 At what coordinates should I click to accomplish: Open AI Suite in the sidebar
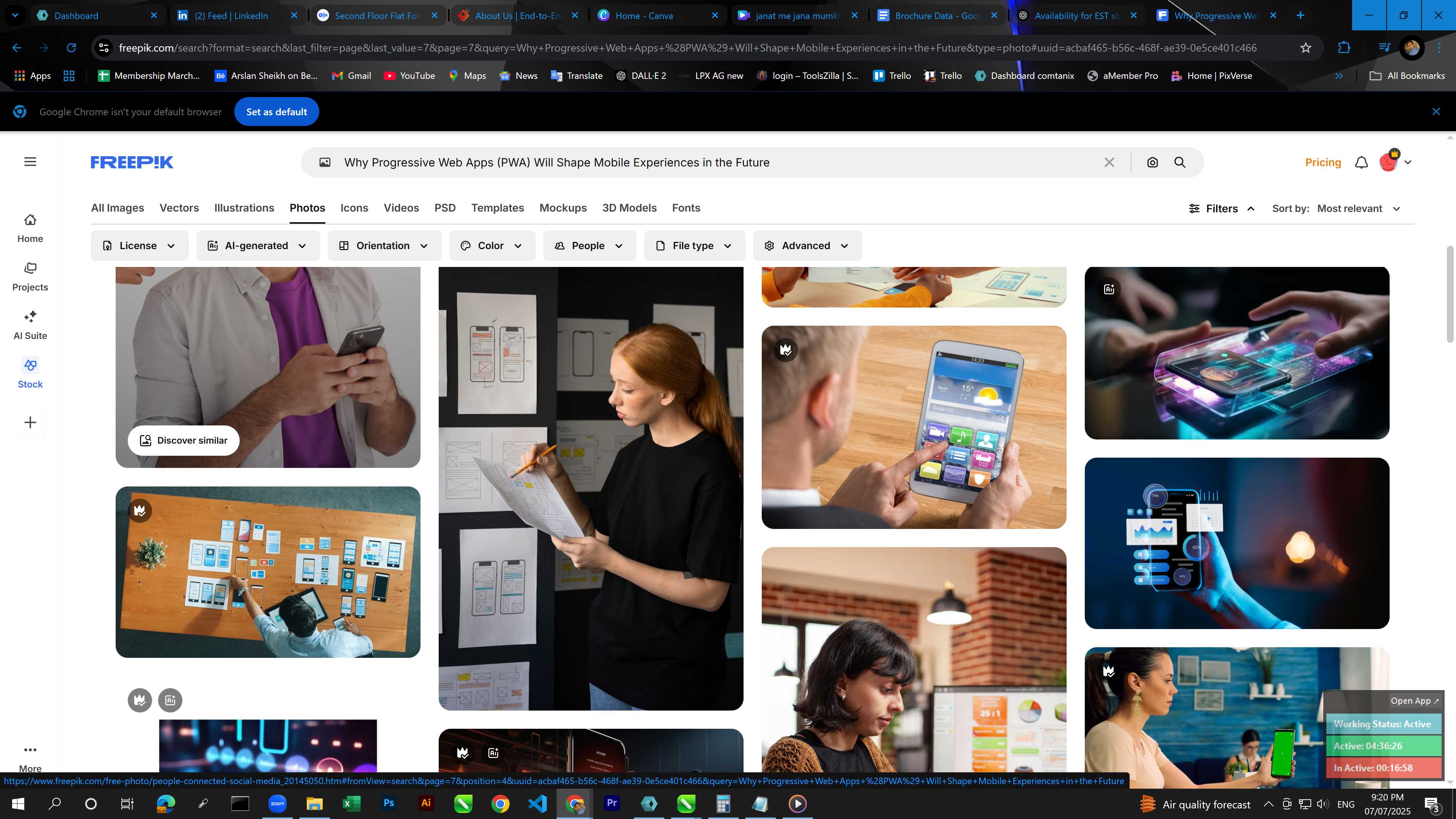coord(30,326)
